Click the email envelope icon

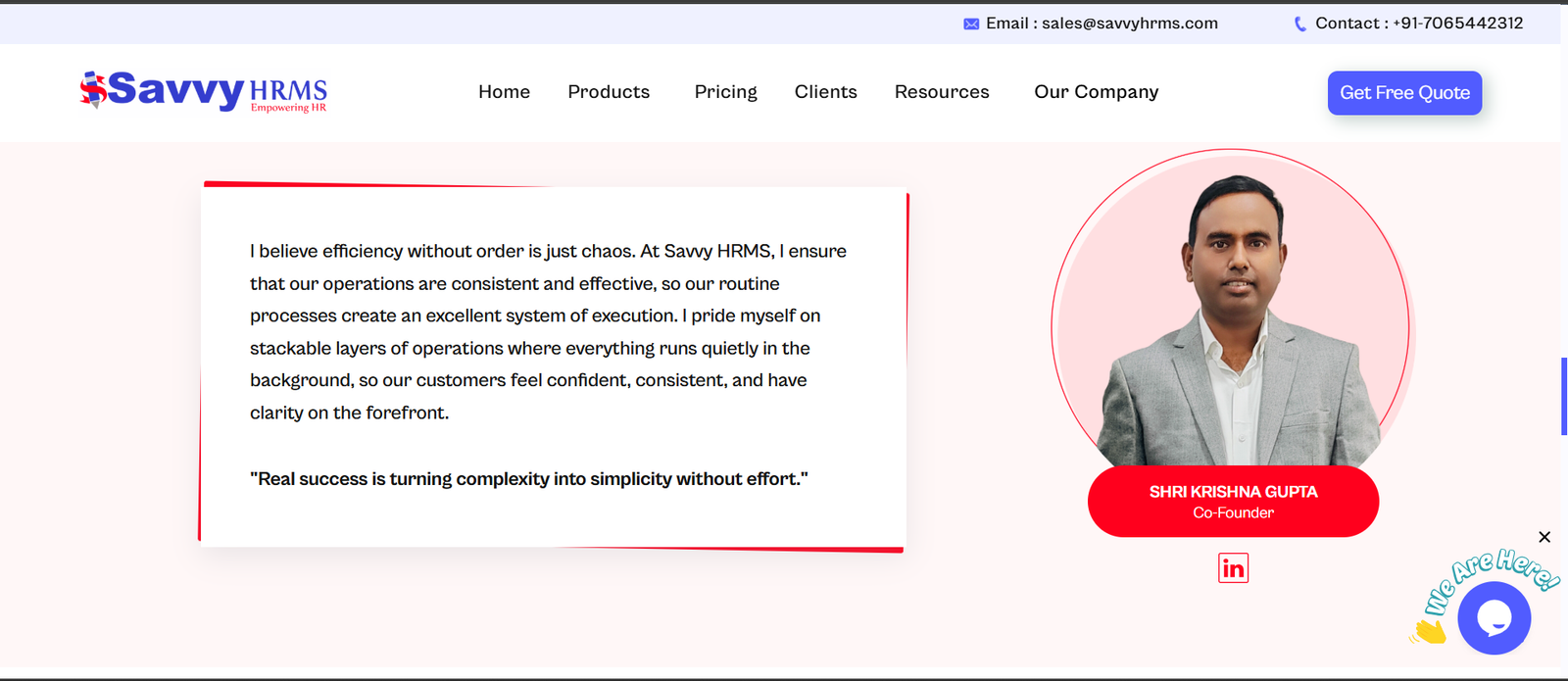(x=971, y=24)
